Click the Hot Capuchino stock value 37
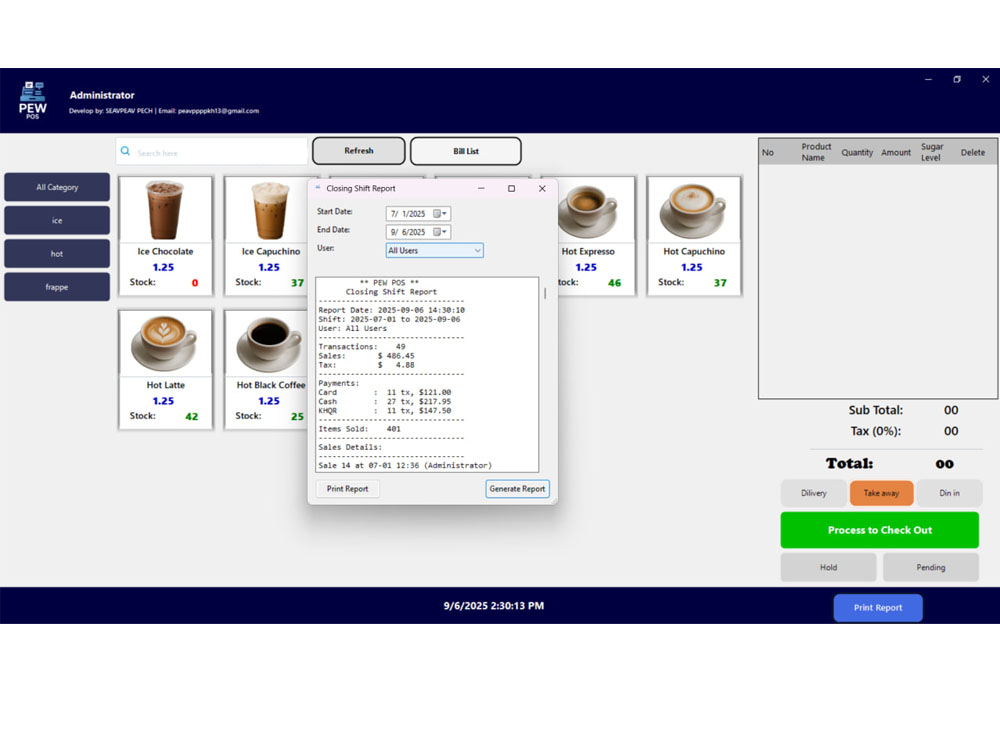1000x750 pixels. pos(720,283)
